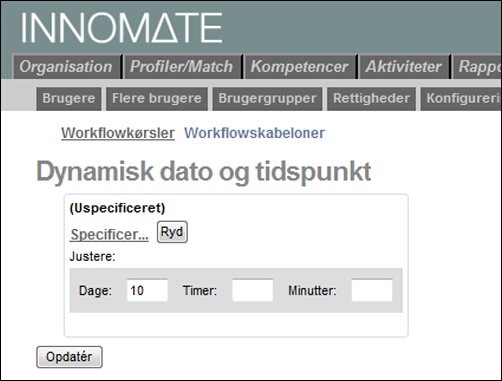Click the INNOMATE logo
Image resolution: width=502 pixels, height=381 pixels.
[122, 28]
